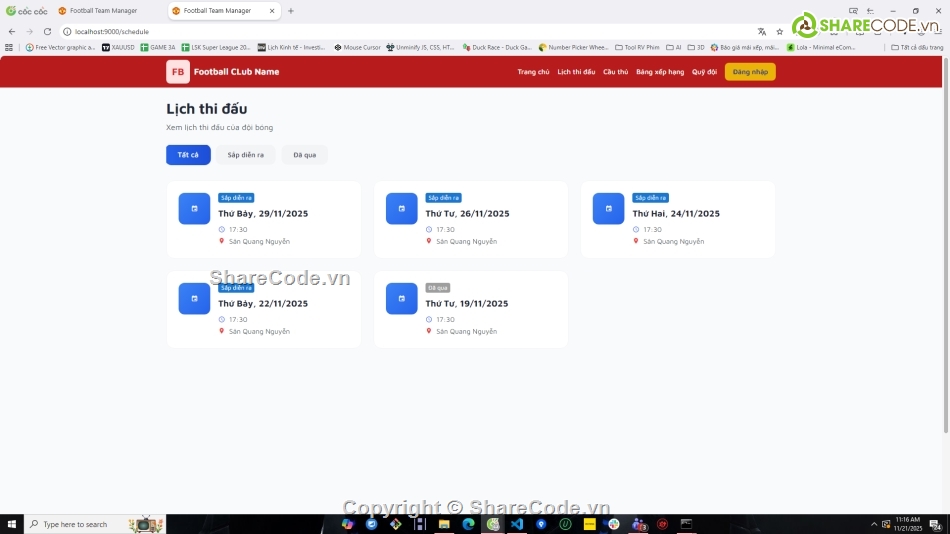Viewport: 950px width, 534px height.
Task: Open File Explorer from taskbar
Action: click(x=444, y=524)
